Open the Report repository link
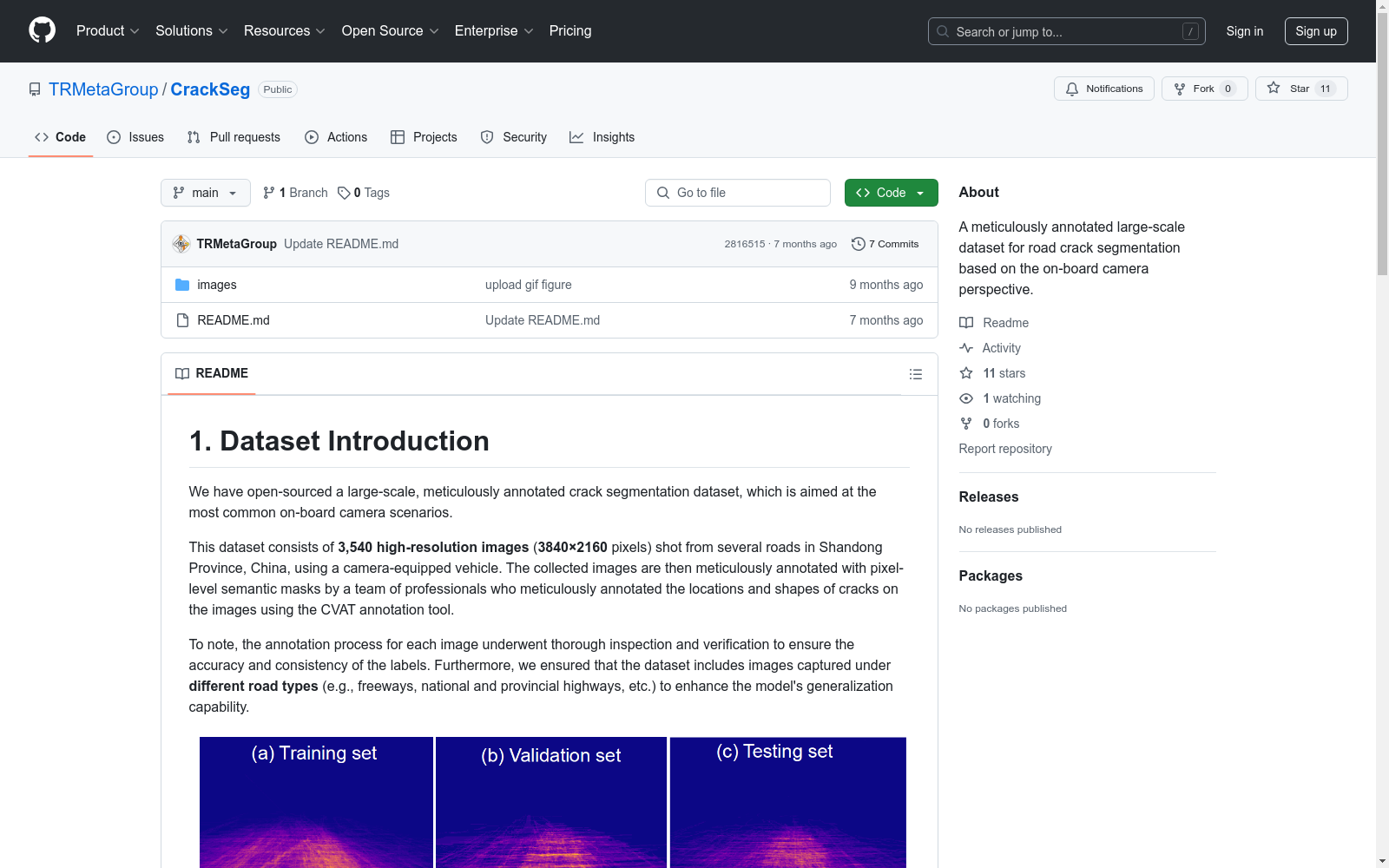Viewport: 1389px width, 868px height. 1004,449
